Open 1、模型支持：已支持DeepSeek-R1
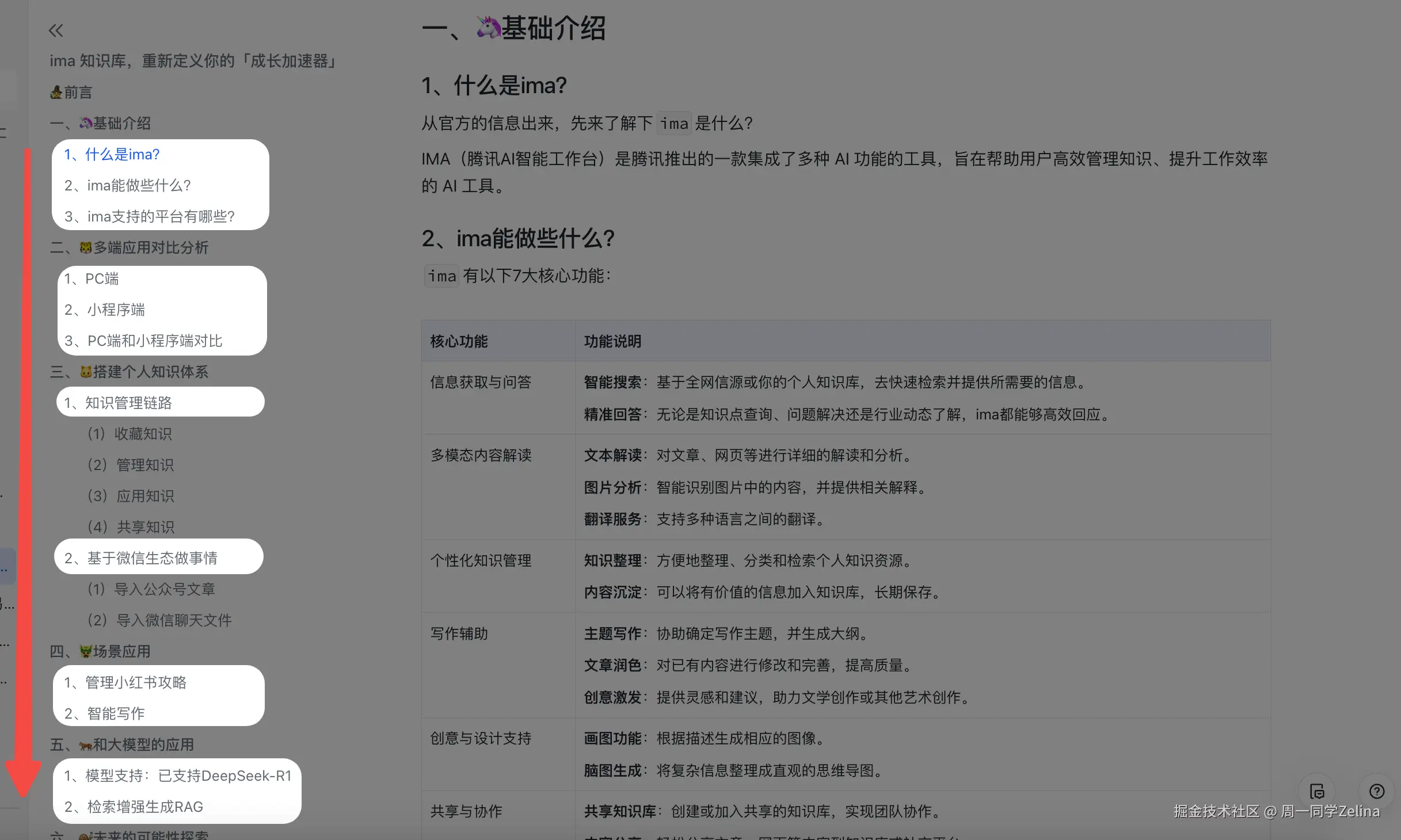Viewport: 1401px width, 840px height. click(x=178, y=776)
